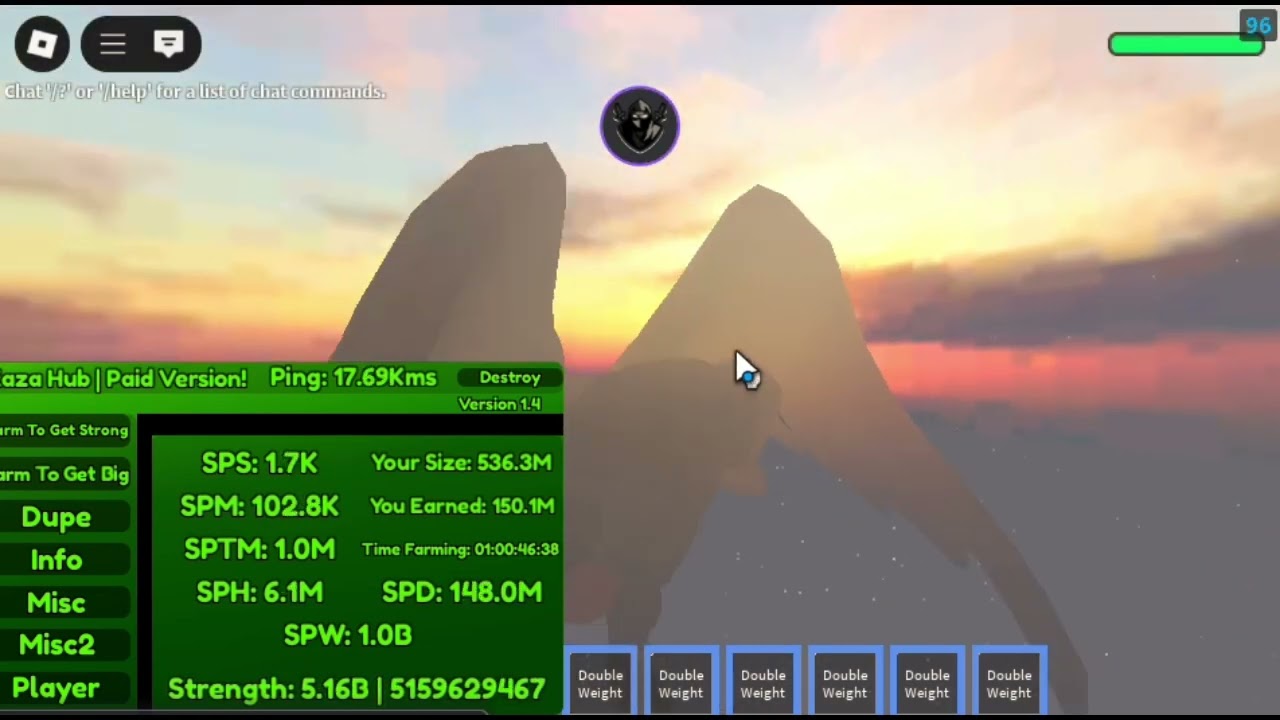Viewport: 1280px width, 720px height.
Task: Click the SPM: 102.8K stat
Action: click(x=259, y=506)
